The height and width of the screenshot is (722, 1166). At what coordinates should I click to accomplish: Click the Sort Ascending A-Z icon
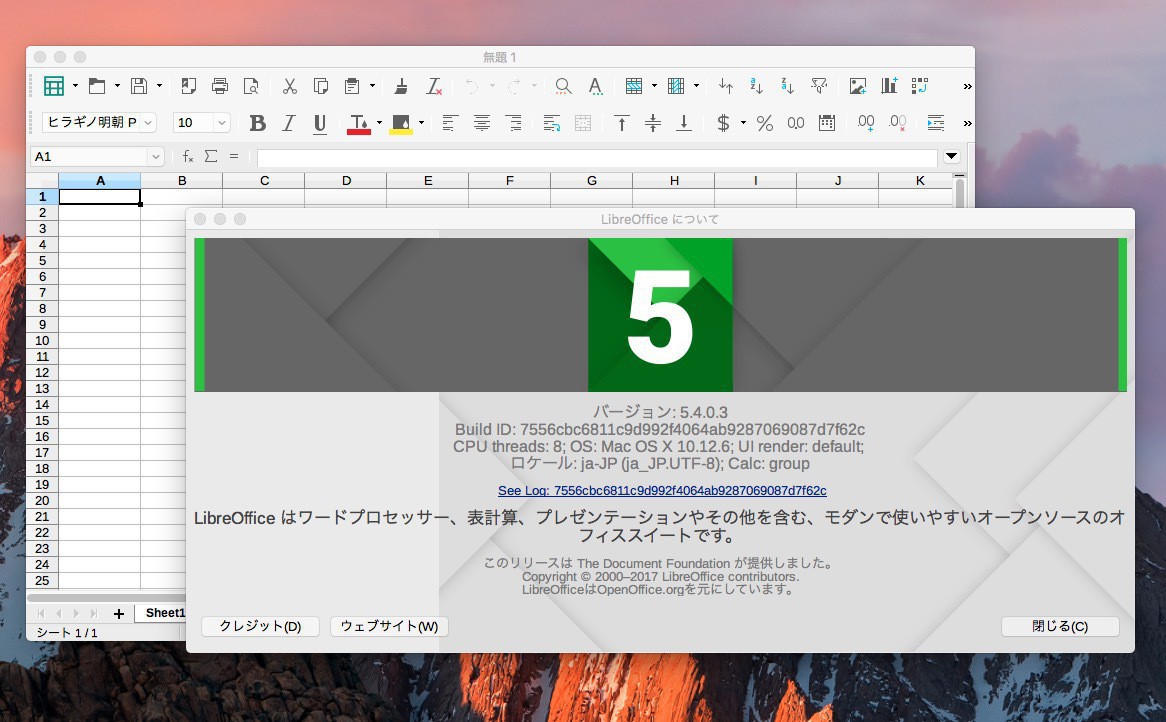[756, 86]
